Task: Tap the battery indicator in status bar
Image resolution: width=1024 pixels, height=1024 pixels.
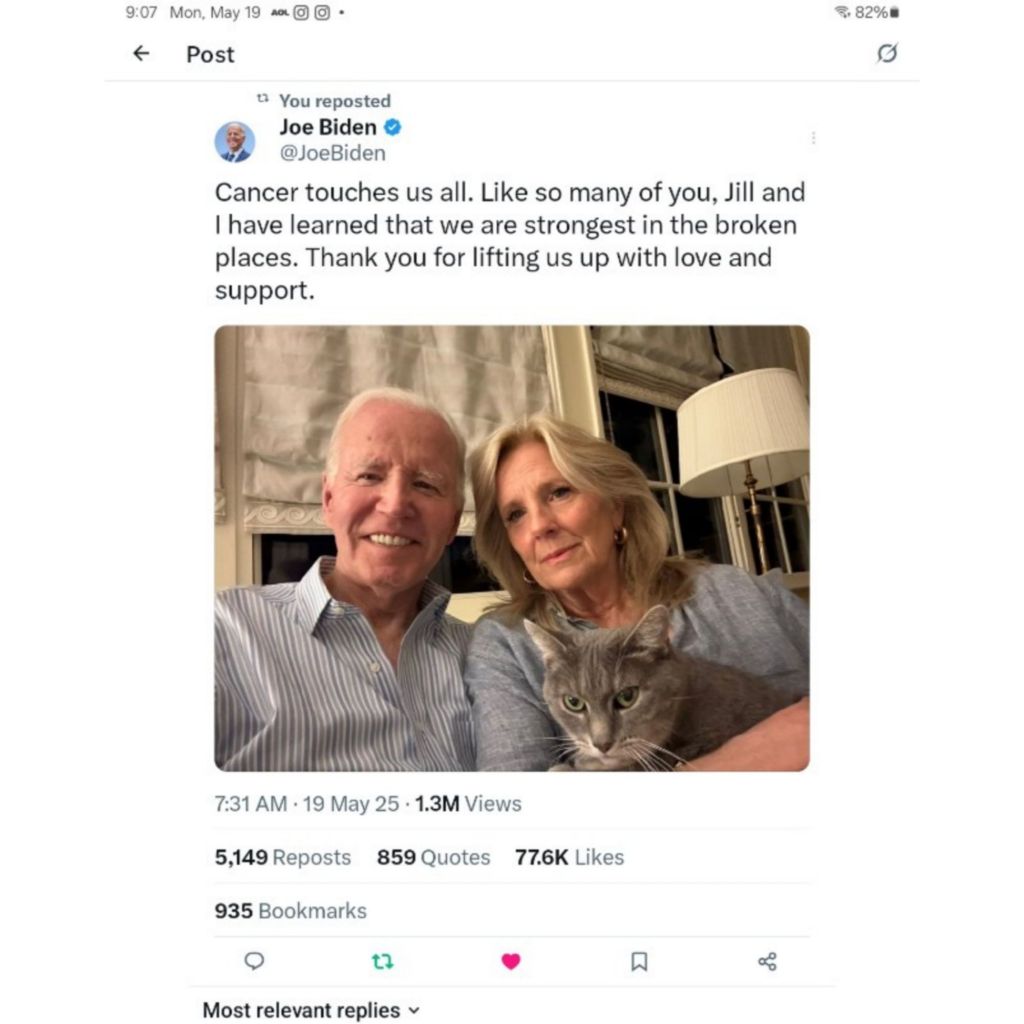Action: click(894, 13)
